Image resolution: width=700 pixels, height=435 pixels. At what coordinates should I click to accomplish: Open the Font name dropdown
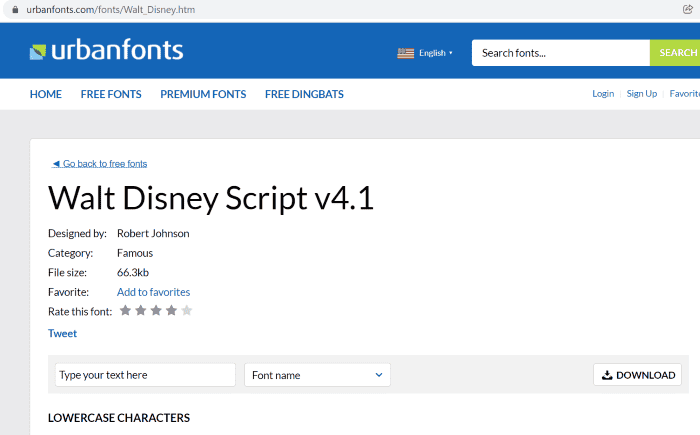pyautogui.click(x=317, y=375)
